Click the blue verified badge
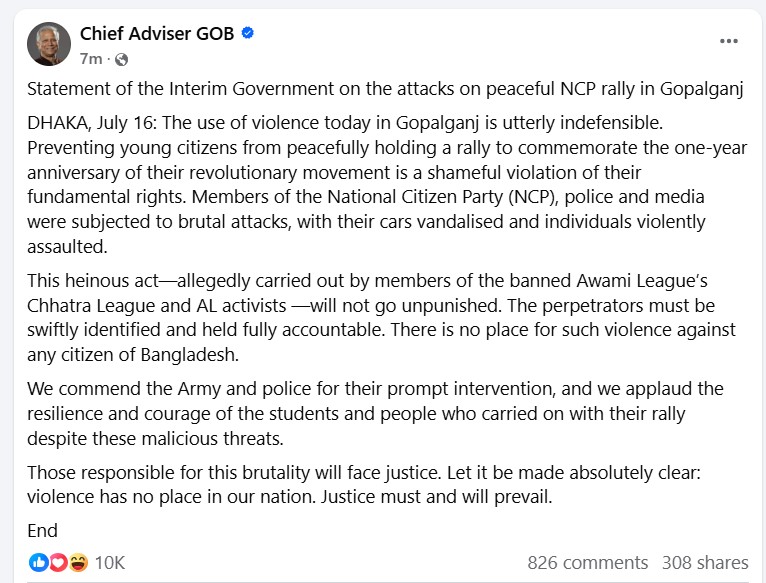The width and height of the screenshot is (766, 583). point(248,33)
